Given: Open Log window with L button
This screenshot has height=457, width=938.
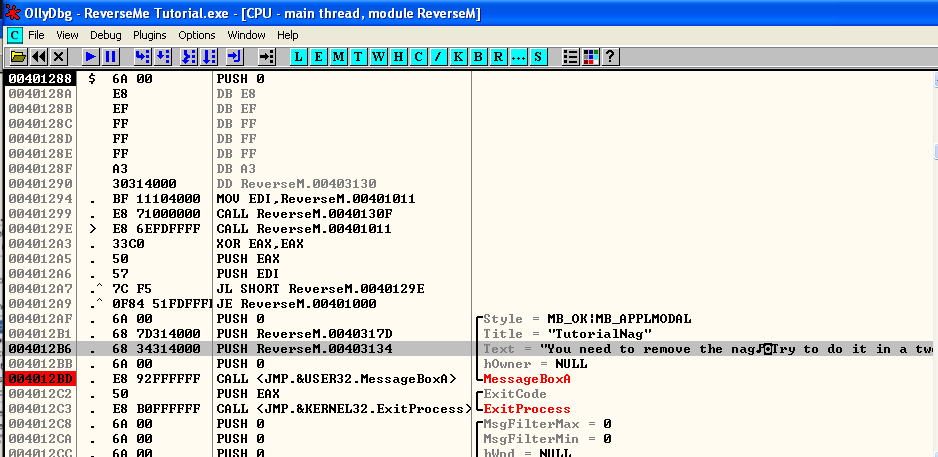Looking at the screenshot, I should tap(299, 57).
